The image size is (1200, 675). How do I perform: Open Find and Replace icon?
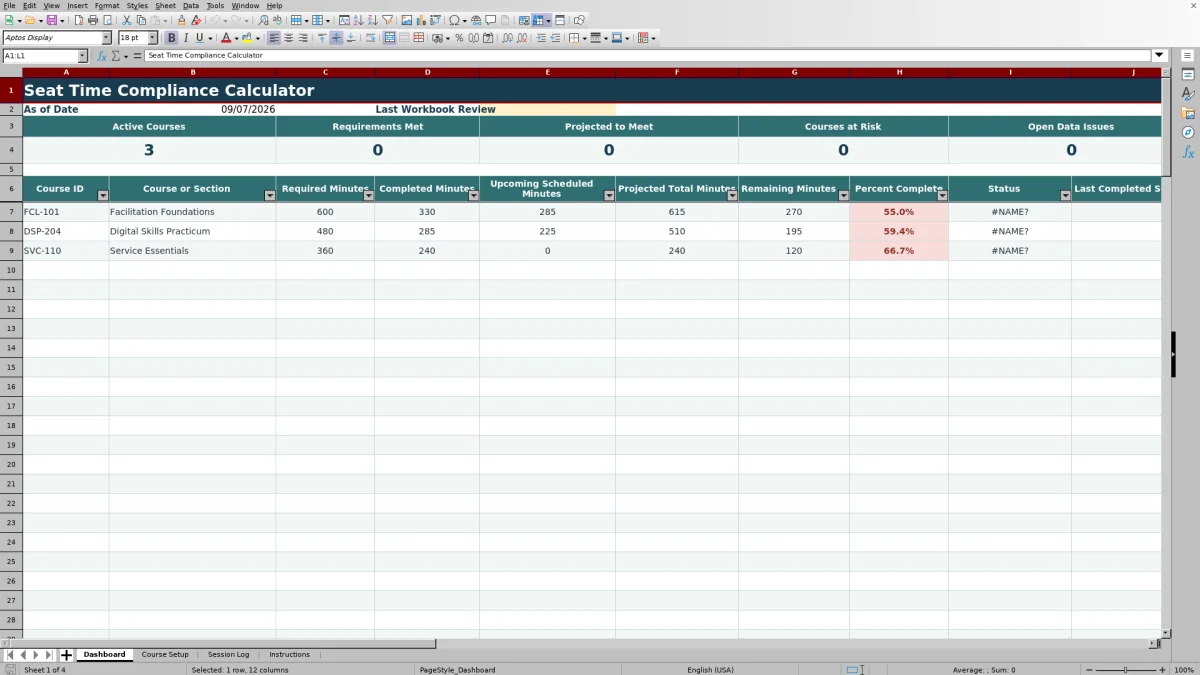(x=263, y=20)
